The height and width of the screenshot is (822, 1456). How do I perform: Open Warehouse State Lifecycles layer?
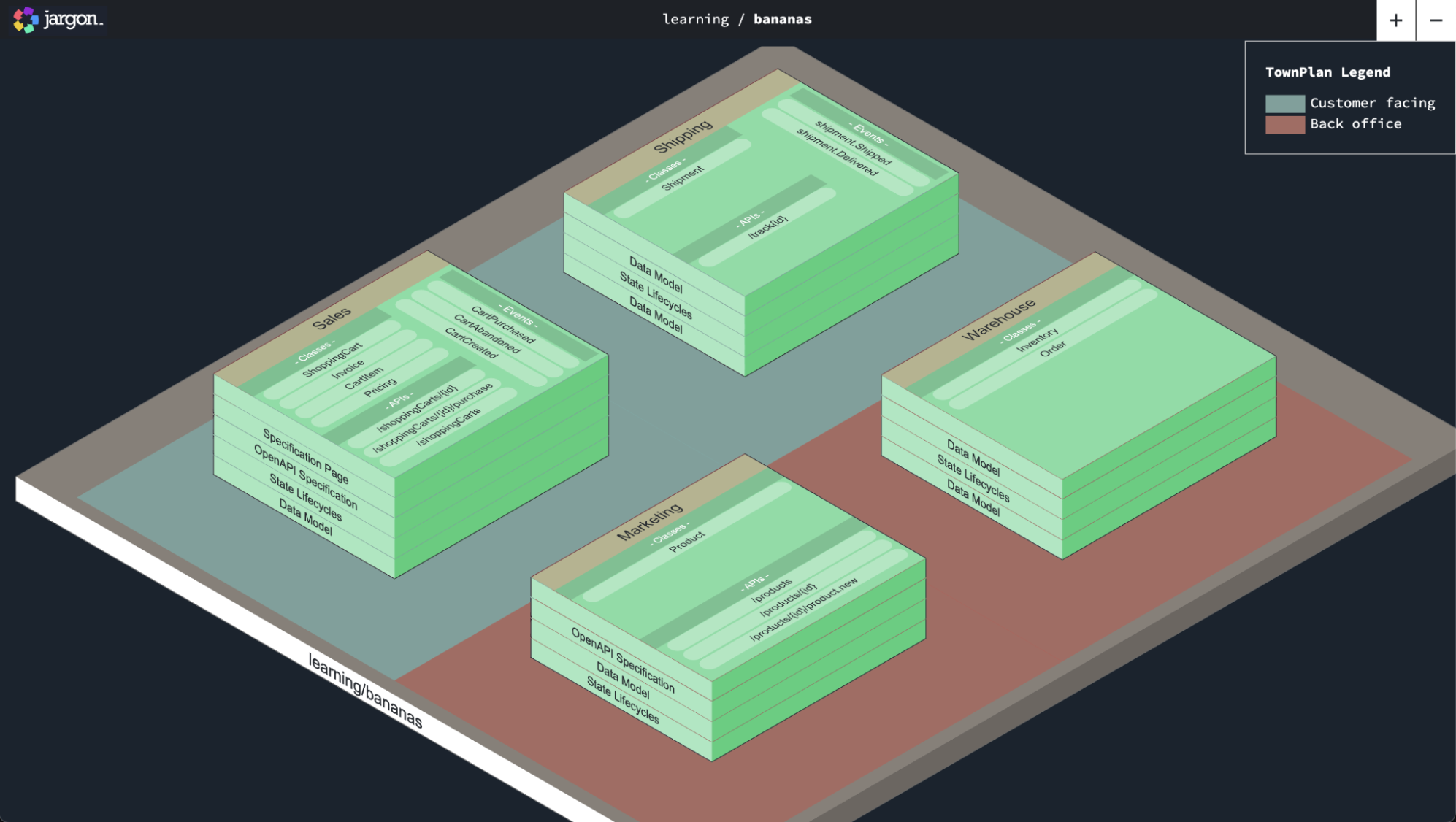pos(973,479)
